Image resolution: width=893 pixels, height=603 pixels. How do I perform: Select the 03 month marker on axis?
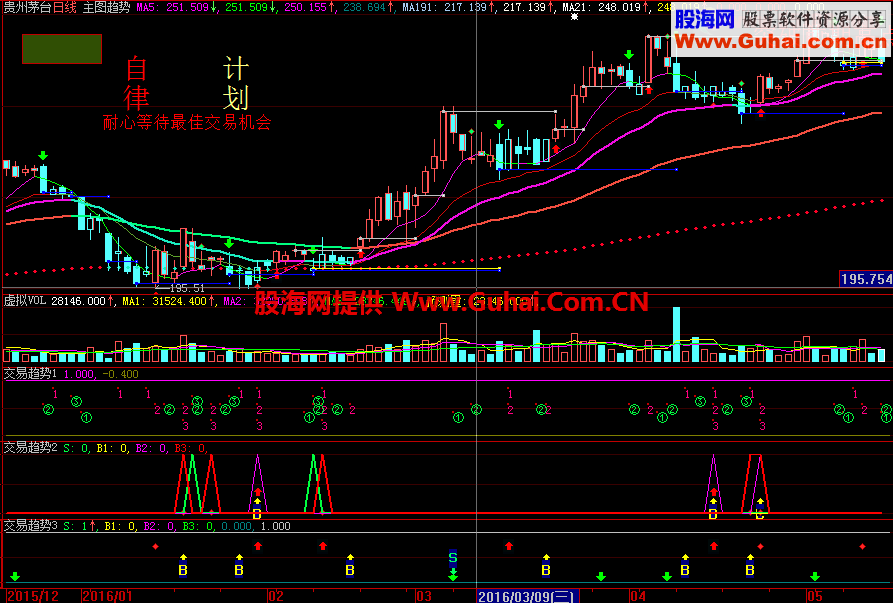tap(424, 596)
